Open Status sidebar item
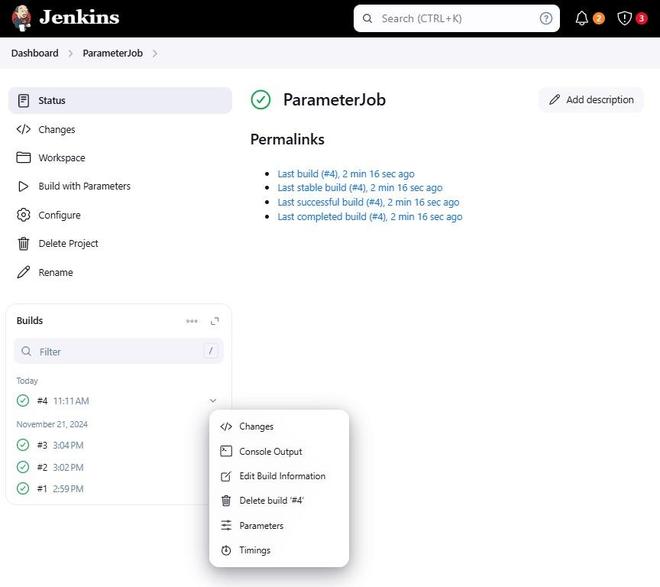Viewport: 660px width, 587px height. [120, 101]
